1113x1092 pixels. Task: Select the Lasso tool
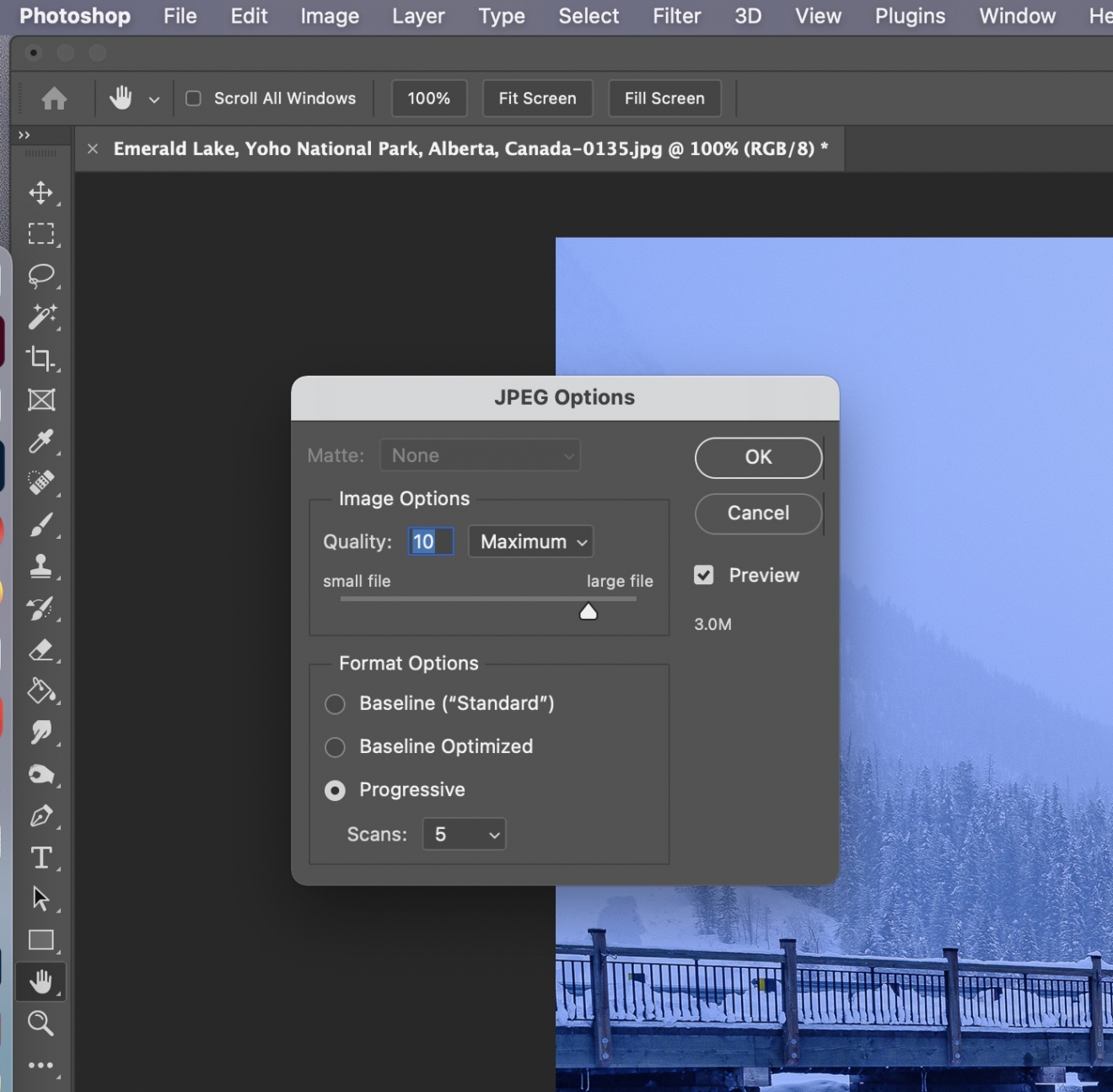click(x=40, y=275)
